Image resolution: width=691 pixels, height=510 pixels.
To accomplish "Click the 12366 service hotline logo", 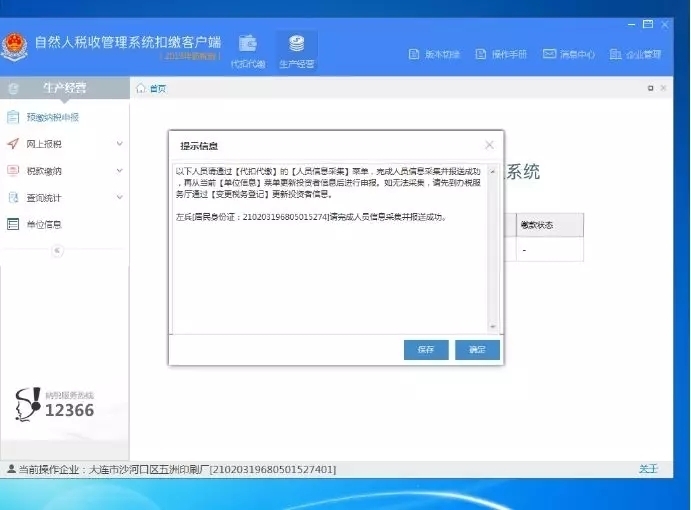I will point(55,404).
